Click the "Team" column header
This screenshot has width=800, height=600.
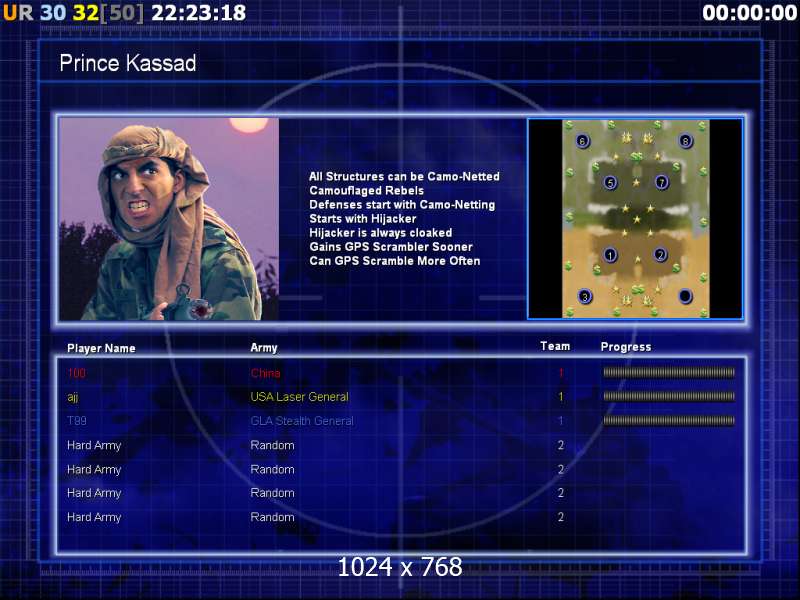555,346
